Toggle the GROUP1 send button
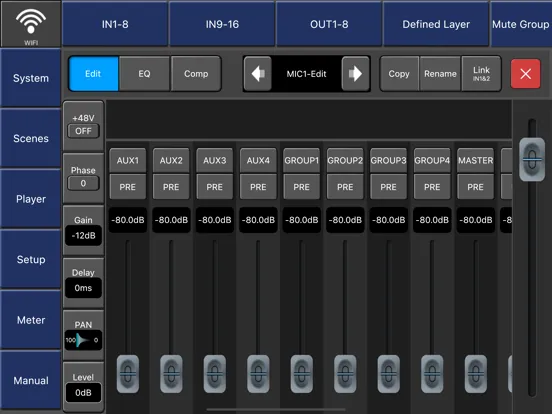The width and height of the screenshot is (552, 414). 301,161
